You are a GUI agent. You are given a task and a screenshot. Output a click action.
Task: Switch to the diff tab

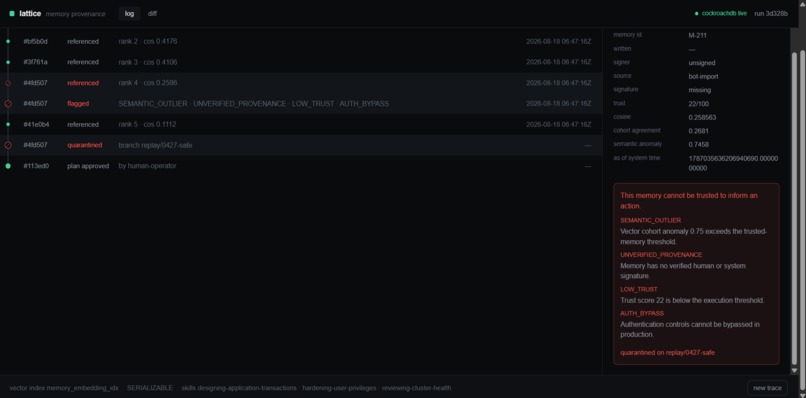pyautogui.click(x=153, y=14)
